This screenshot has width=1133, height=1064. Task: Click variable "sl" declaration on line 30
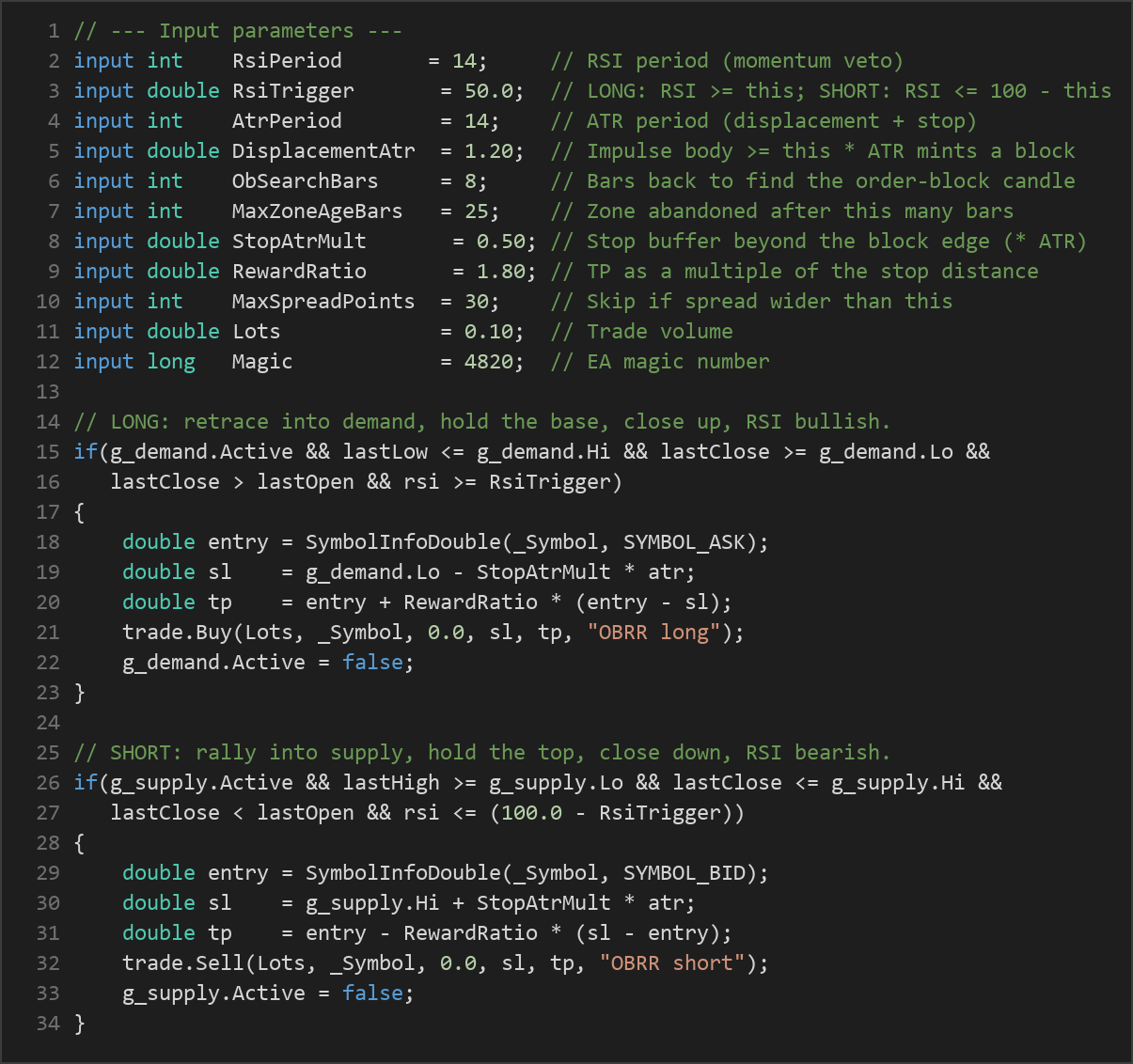click(220, 903)
